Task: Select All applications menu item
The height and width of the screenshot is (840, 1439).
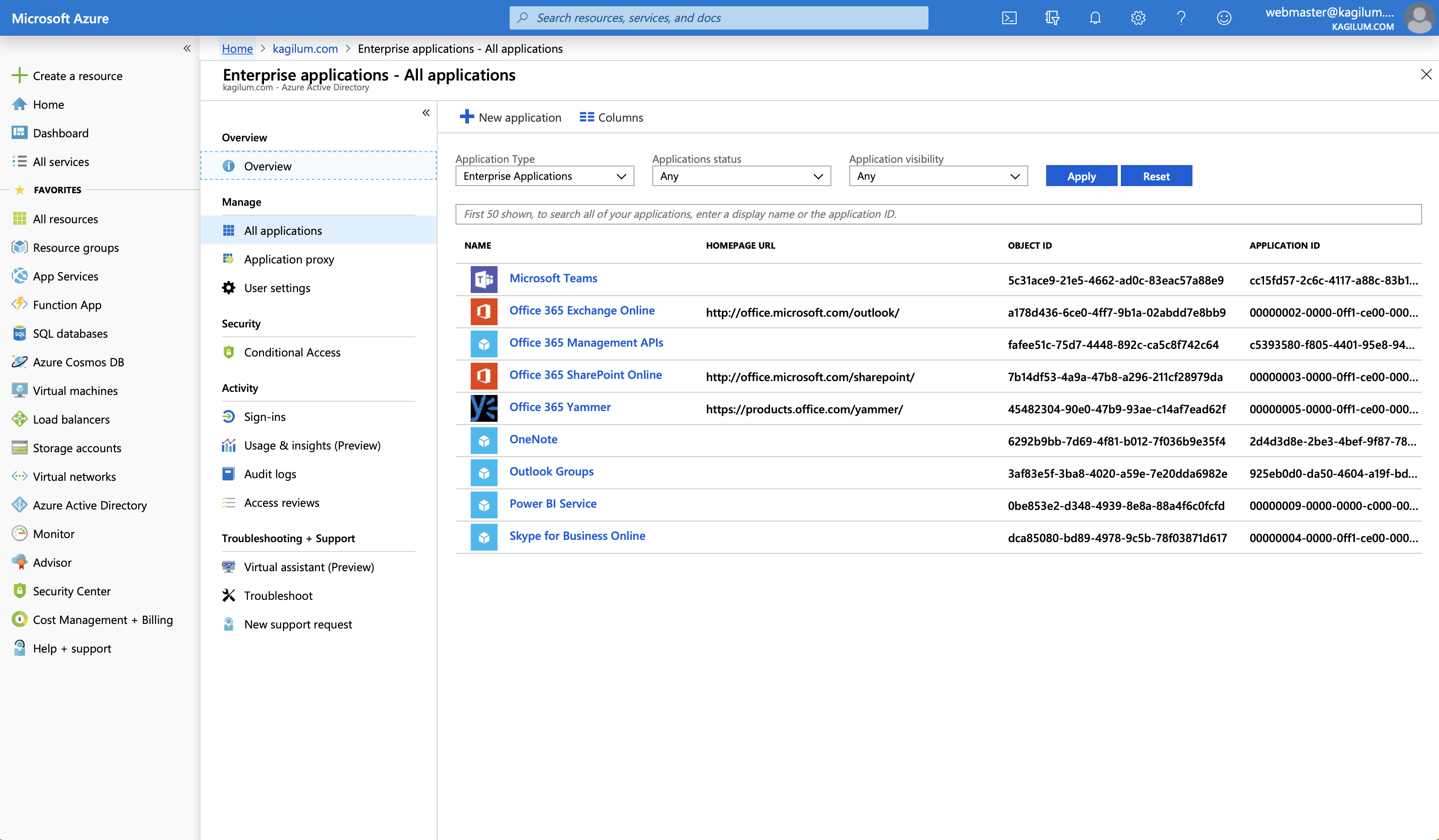Action: pyautogui.click(x=318, y=230)
